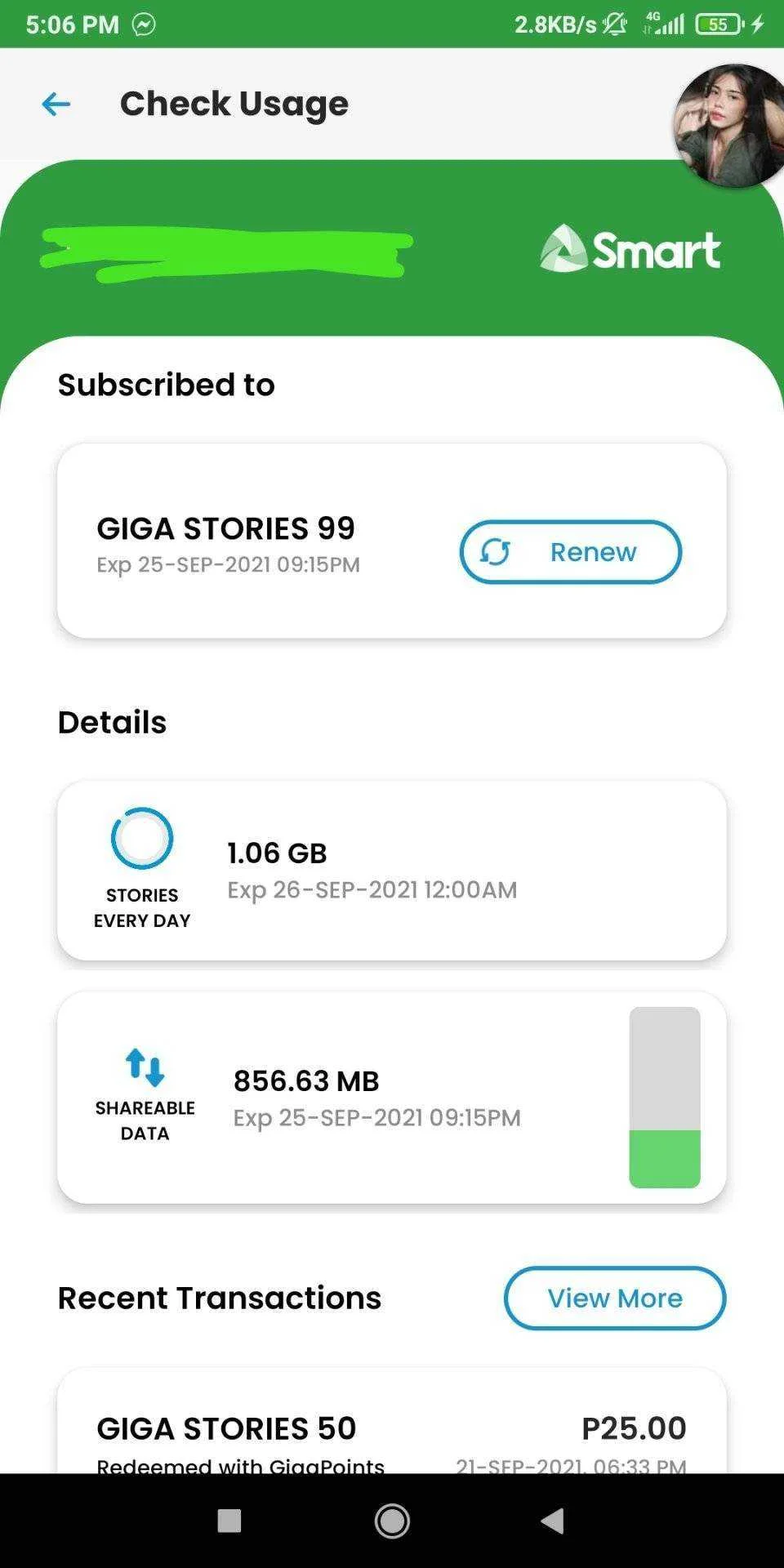Open the GIGA STORIES 50 transaction
The width and height of the screenshot is (784, 1568).
click(392, 1421)
